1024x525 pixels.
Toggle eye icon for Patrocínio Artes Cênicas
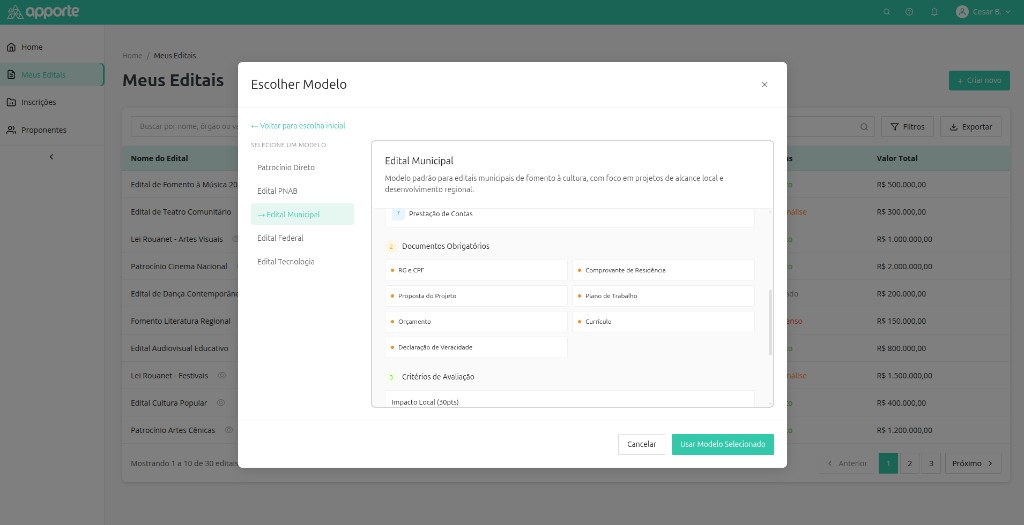(x=229, y=430)
